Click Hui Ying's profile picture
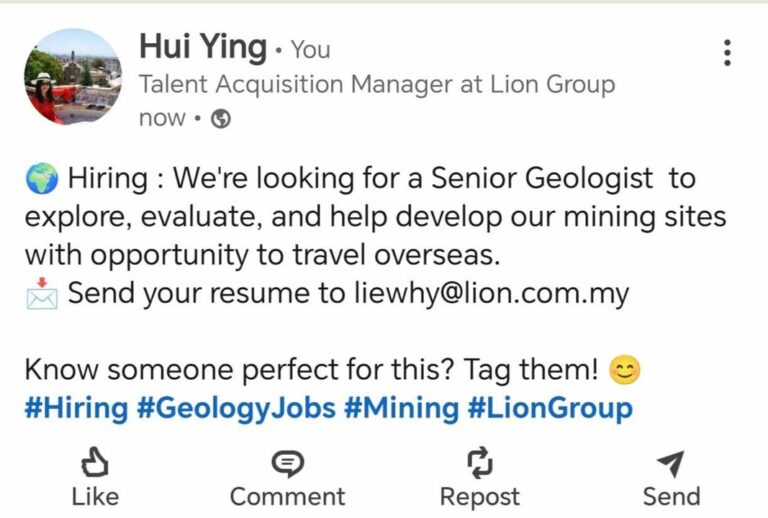This screenshot has width=768, height=518. click(x=73, y=76)
